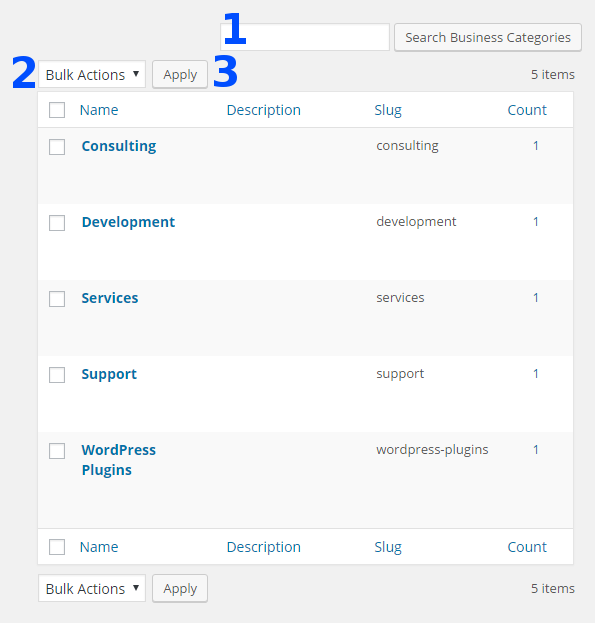Sort by Description in footer row

[264, 547]
